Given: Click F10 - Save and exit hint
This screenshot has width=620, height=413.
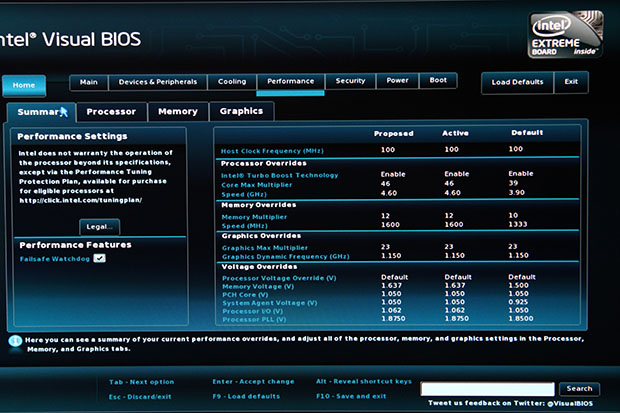Looking at the screenshot, I should (351, 396).
